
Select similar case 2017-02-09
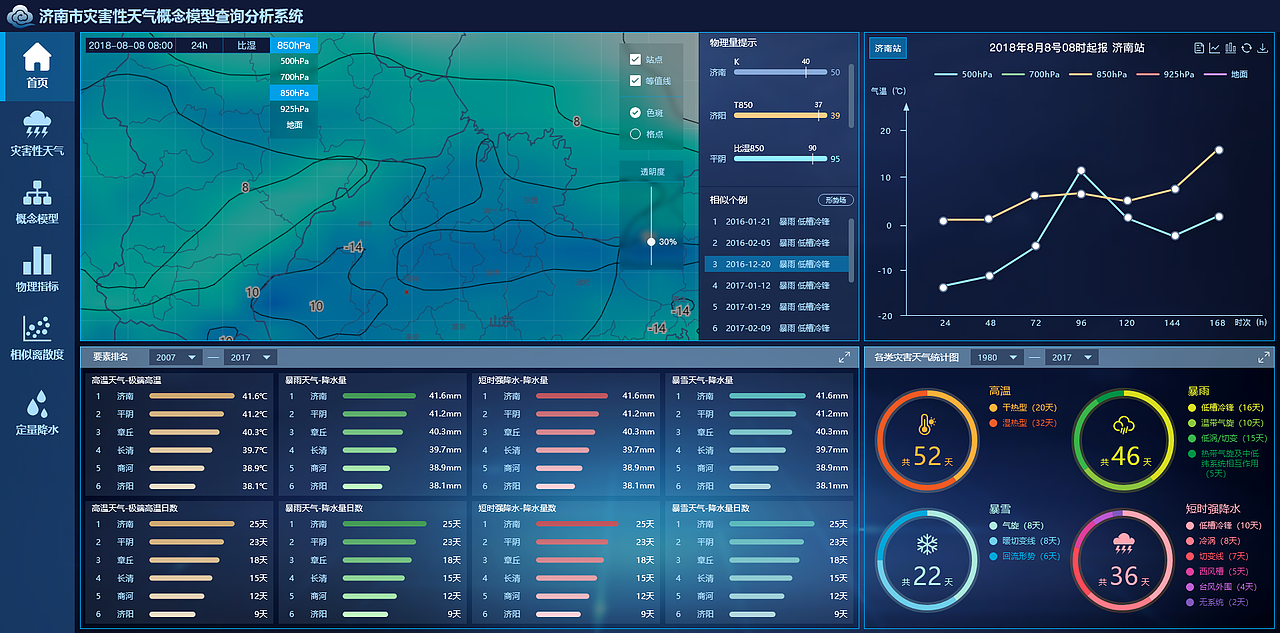click(x=775, y=328)
